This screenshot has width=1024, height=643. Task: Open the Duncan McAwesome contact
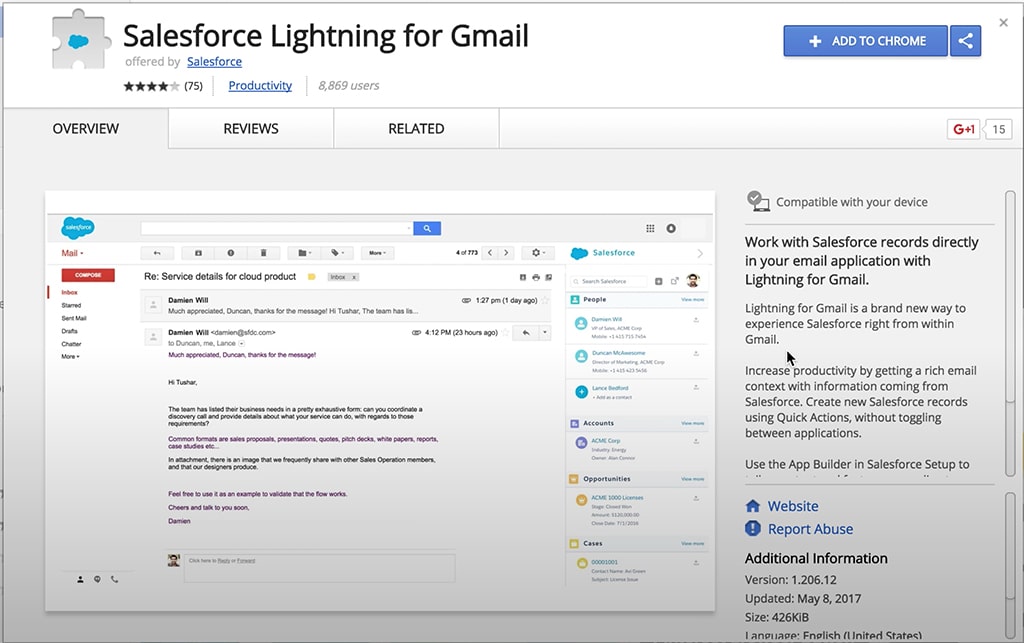[x=618, y=353]
